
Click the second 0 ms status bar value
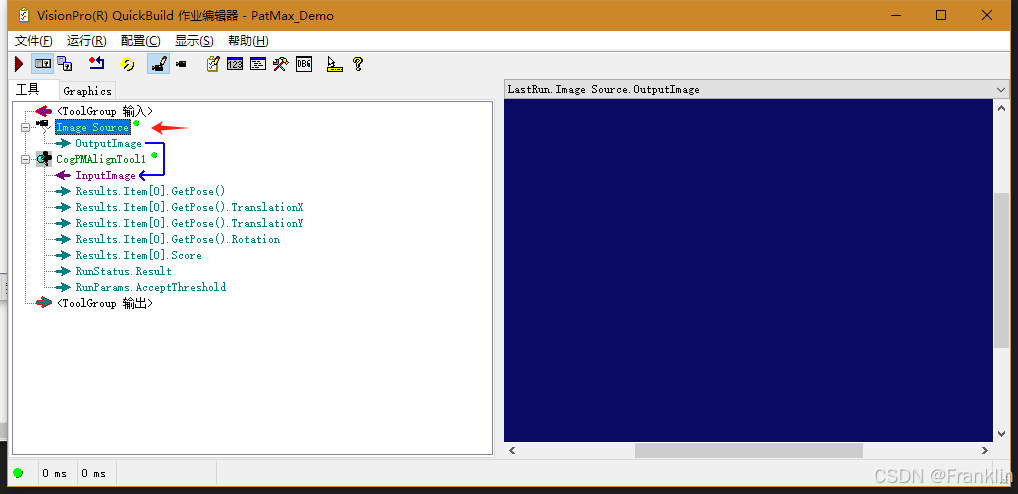click(x=93, y=473)
